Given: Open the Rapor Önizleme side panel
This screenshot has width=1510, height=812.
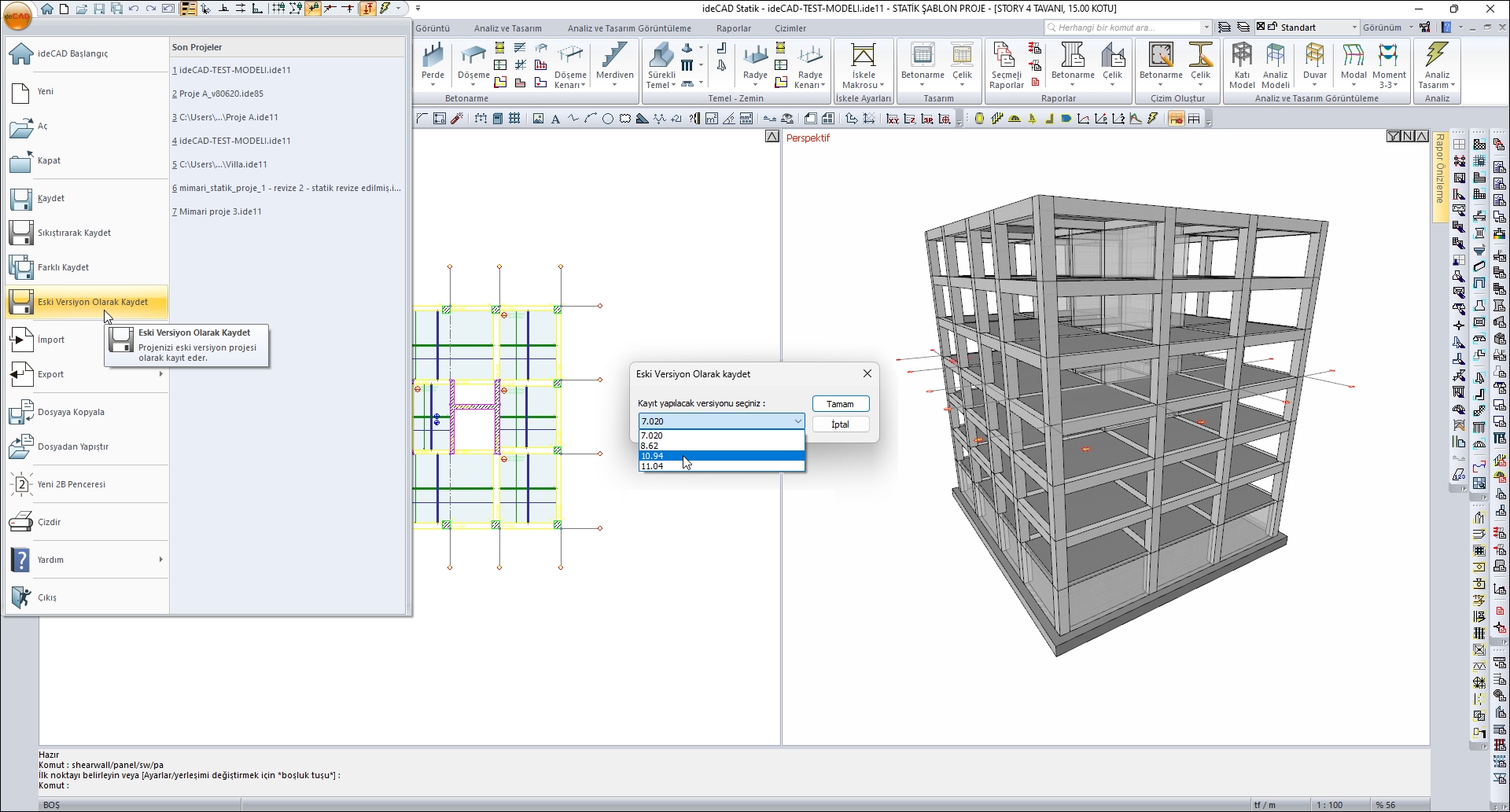Looking at the screenshot, I should coord(1440,169).
